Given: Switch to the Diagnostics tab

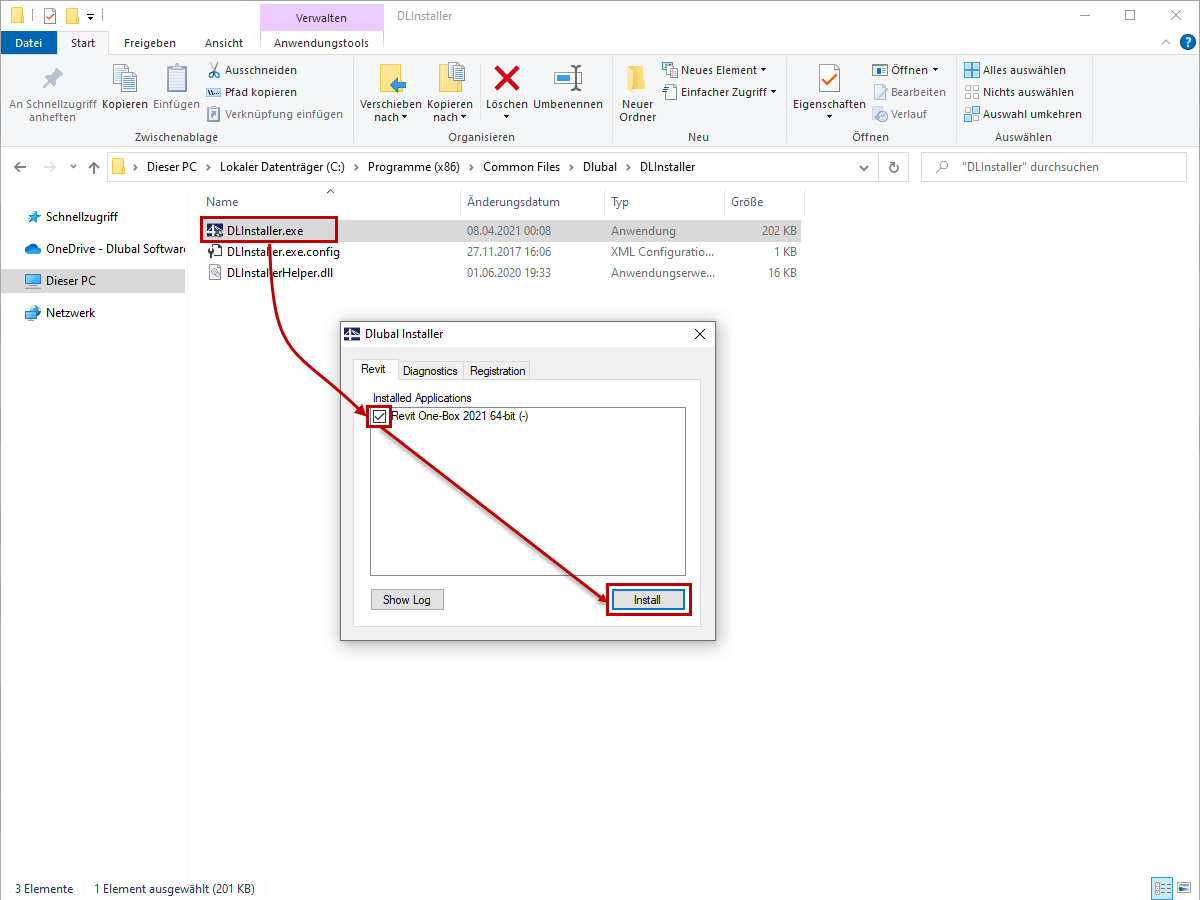Looking at the screenshot, I should (x=430, y=370).
